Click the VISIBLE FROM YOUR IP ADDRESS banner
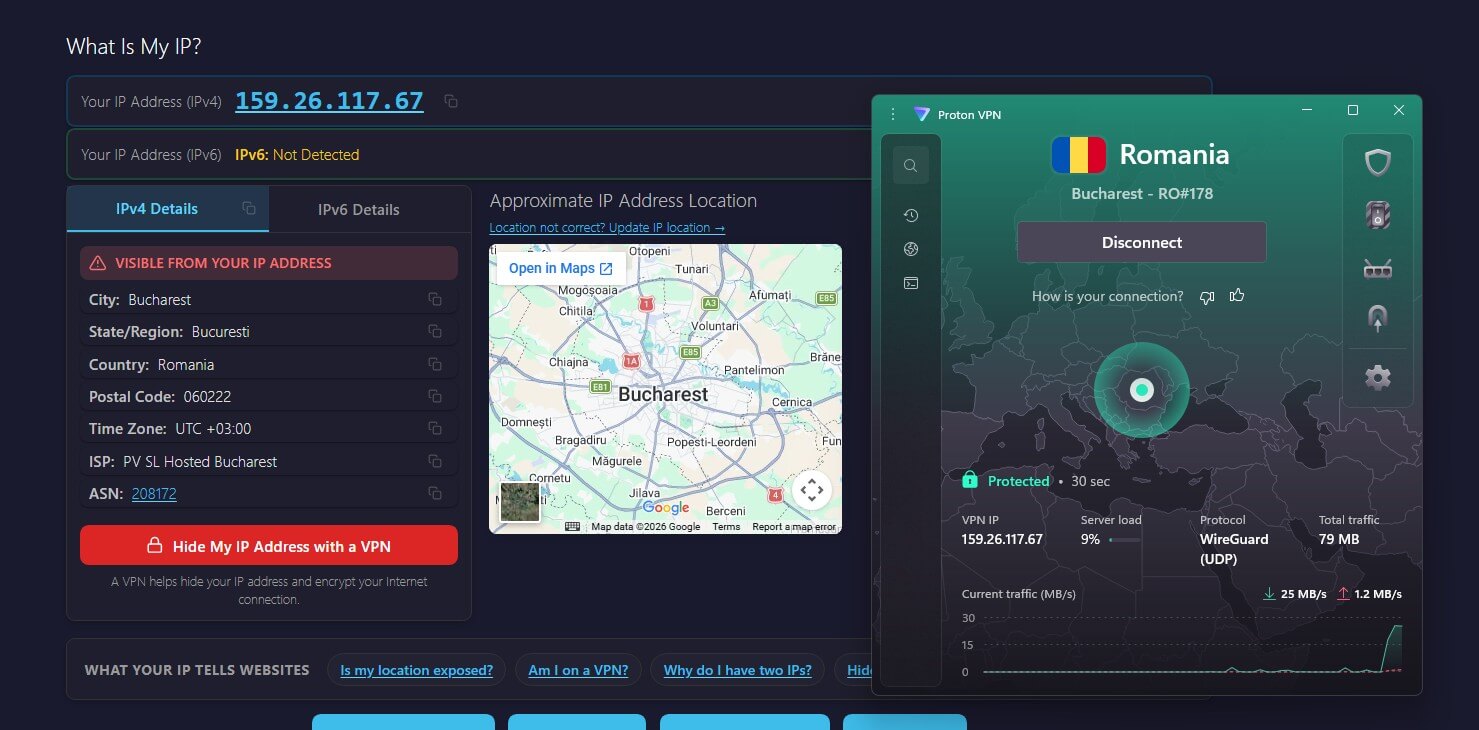Image resolution: width=1479 pixels, height=730 pixels. click(269, 263)
